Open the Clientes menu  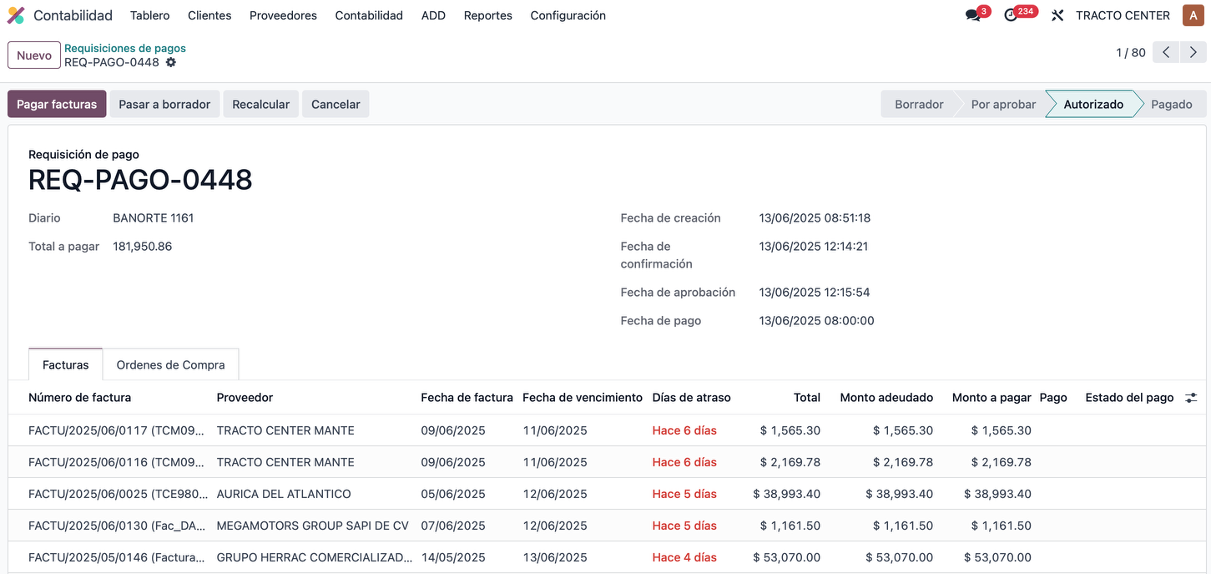point(209,16)
